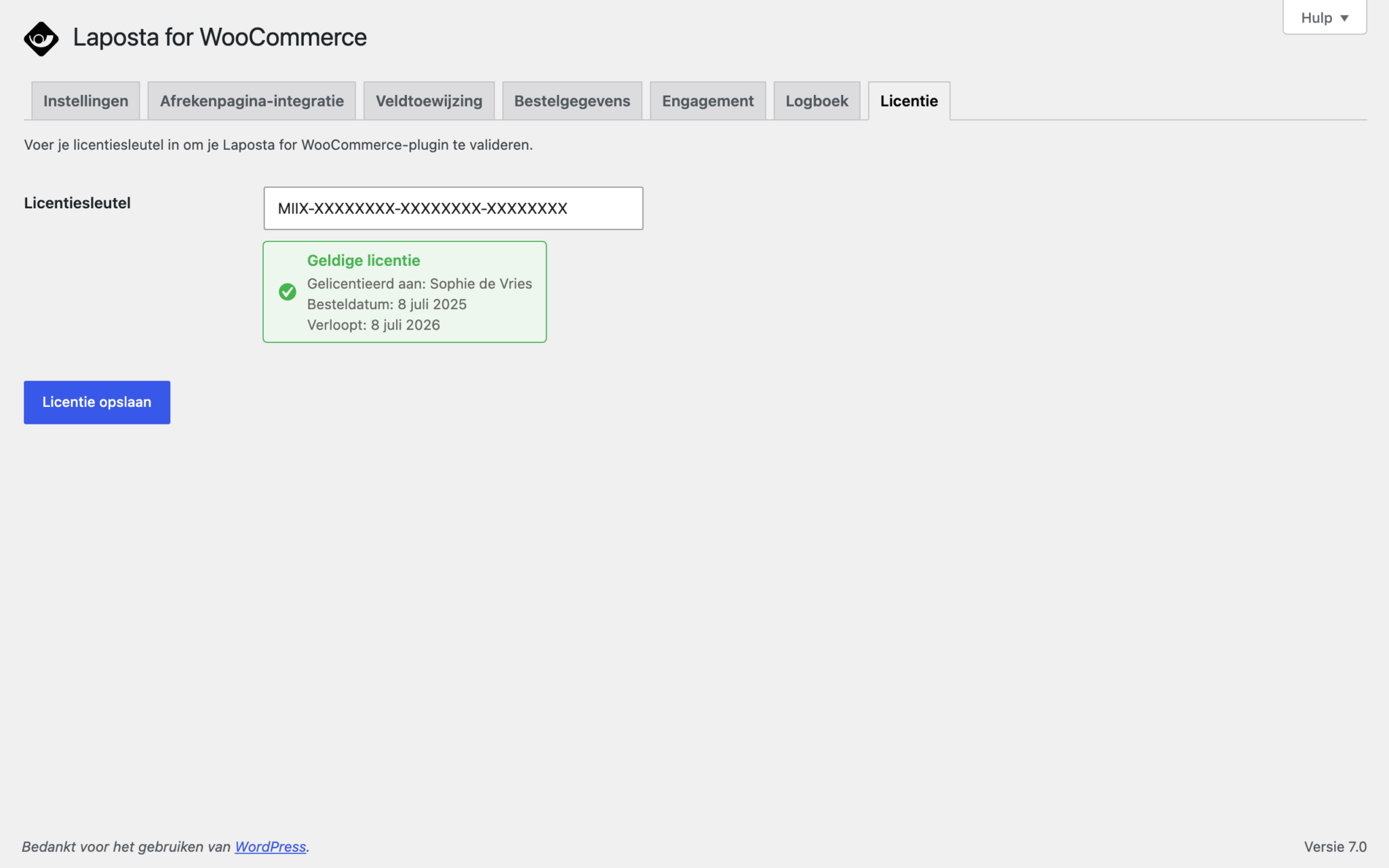Click the Geldige licentie heading

[364, 260]
